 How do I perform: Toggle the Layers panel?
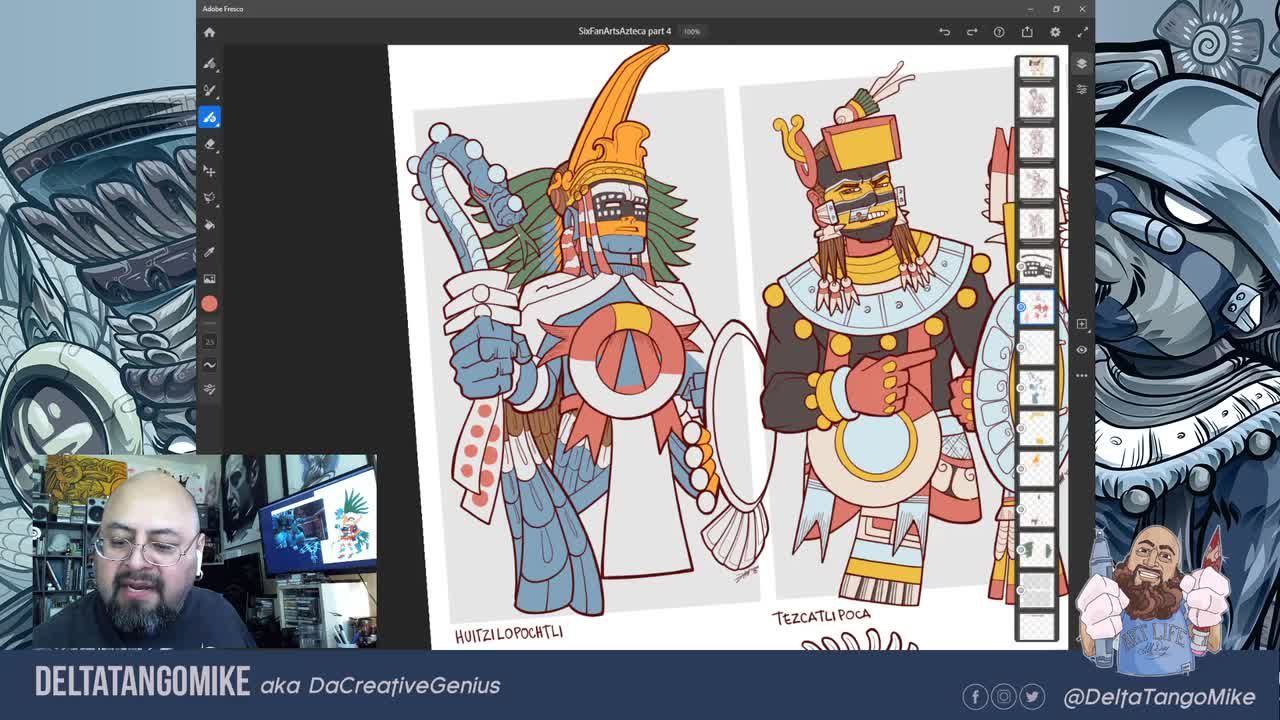[x=1081, y=63]
